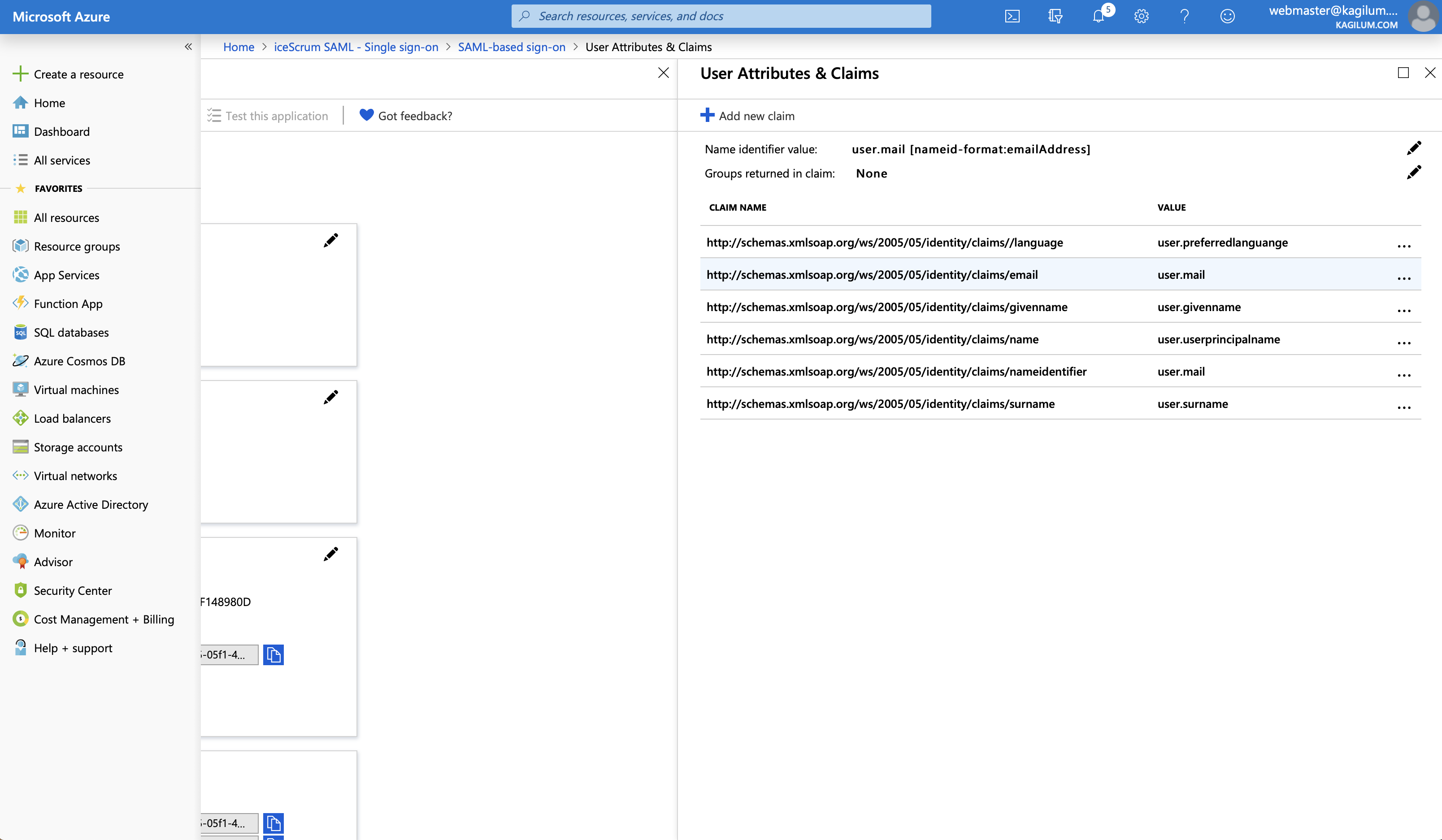Click the Storage accounts icon
This screenshot has width=1442, height=840.
click(21, 447)
